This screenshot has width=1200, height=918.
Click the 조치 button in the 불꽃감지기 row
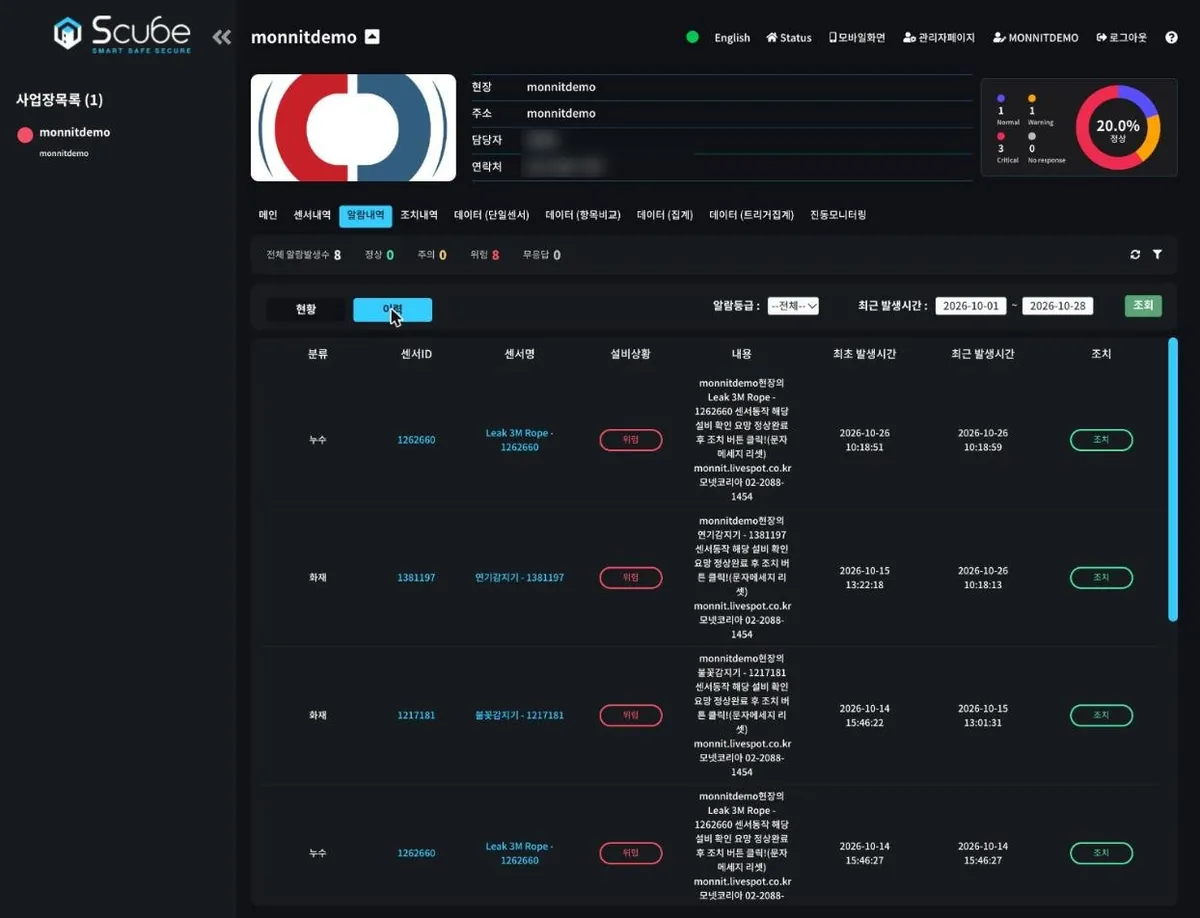[x=1101, y=716]
